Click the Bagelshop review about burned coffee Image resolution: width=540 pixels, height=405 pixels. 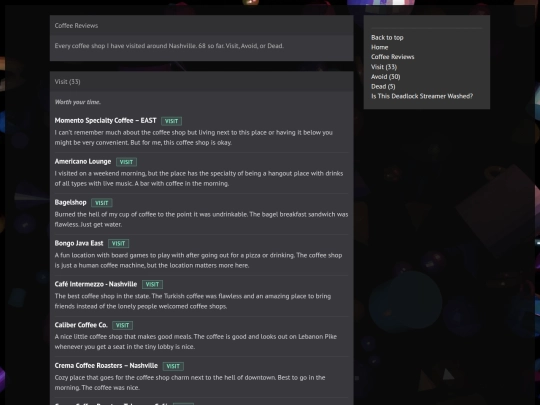tap(201, 219)
